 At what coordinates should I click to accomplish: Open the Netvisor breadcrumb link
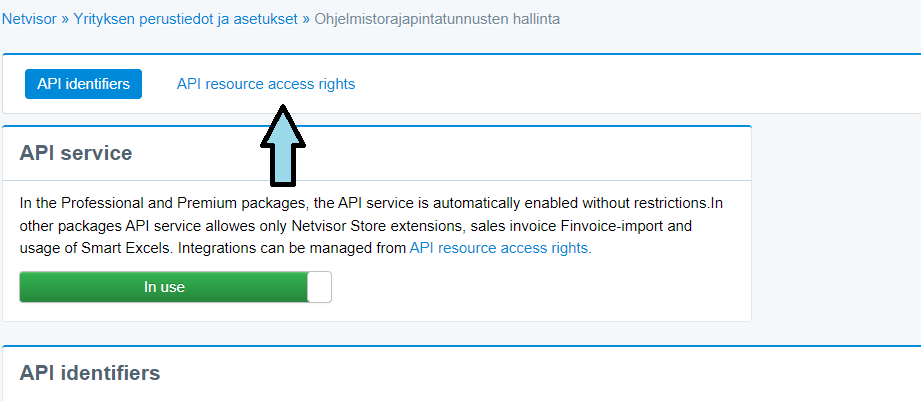click(29, 19)
